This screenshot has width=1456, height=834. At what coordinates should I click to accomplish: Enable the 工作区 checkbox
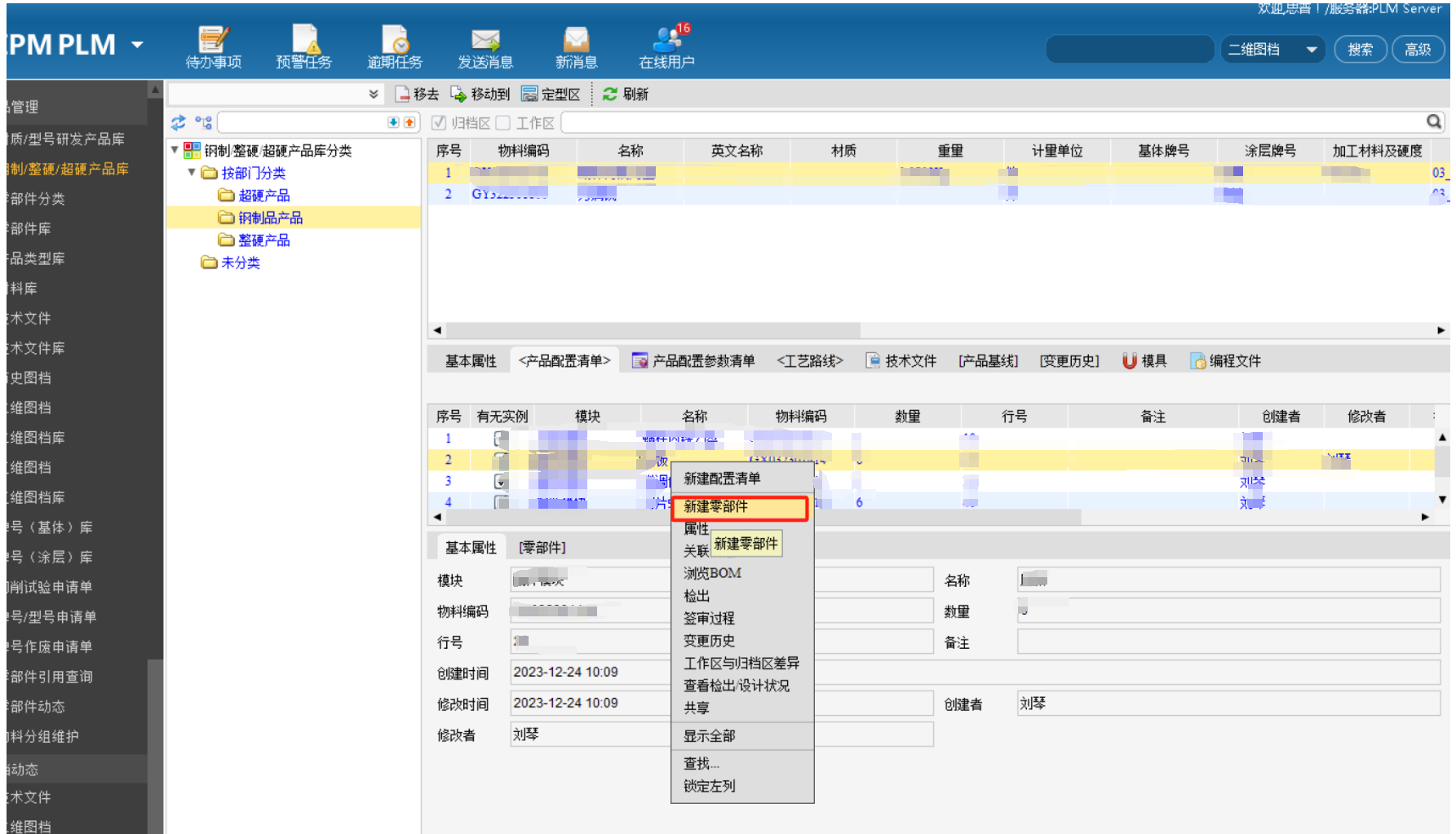click(x=503, y=123)
